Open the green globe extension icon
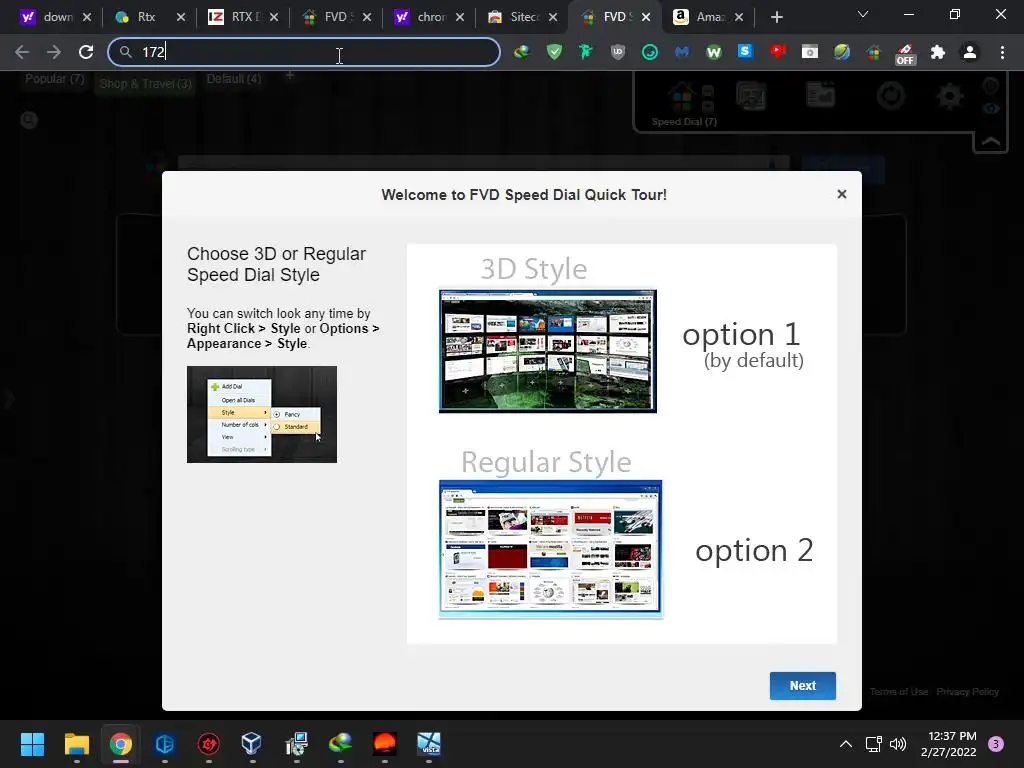The width and height of the screenshot is (1024, 768). pos(841,52)
